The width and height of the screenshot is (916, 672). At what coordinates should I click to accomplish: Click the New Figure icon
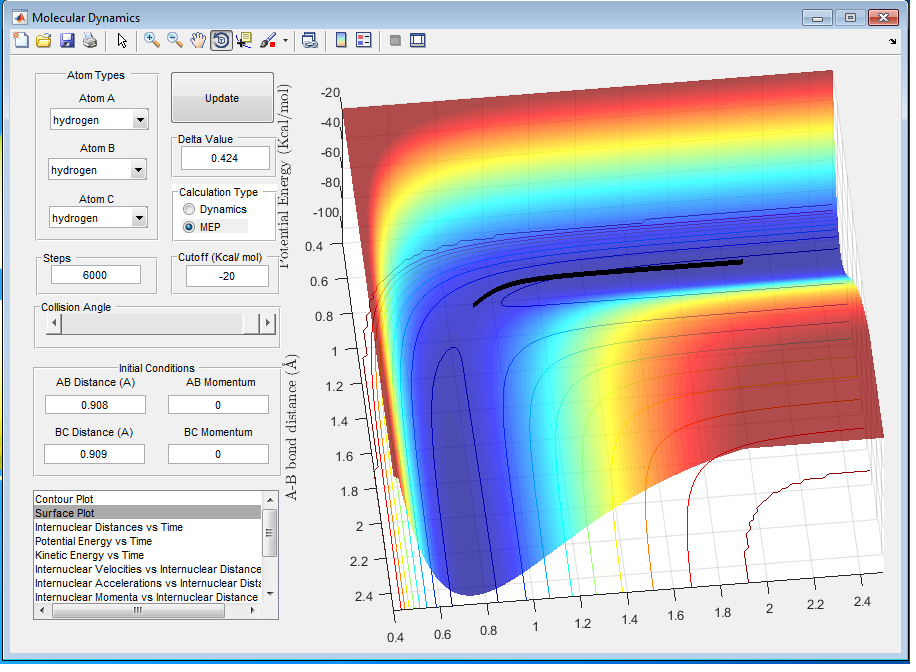[21, 41]
